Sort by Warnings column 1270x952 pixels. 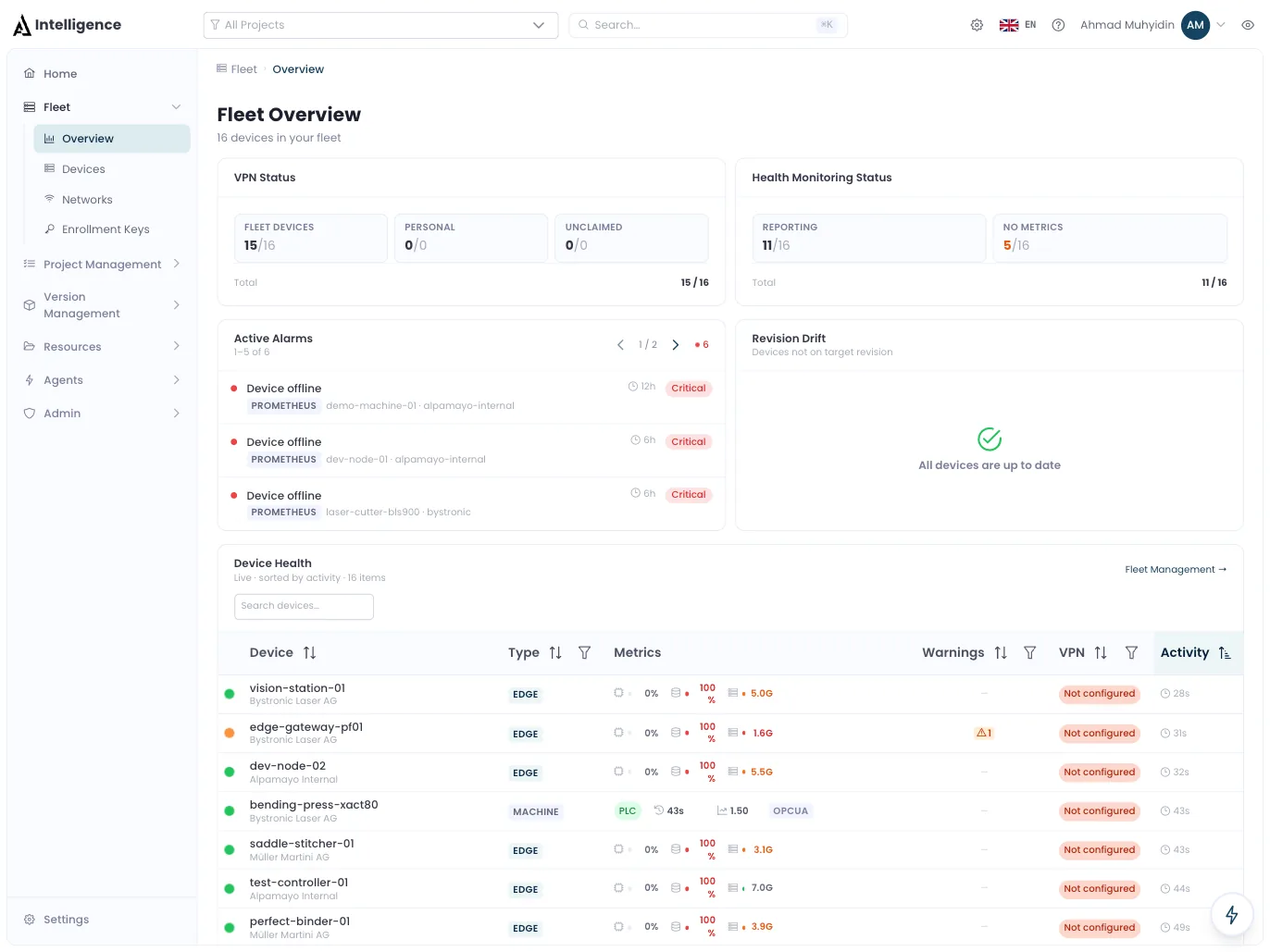click(1001, 653)
